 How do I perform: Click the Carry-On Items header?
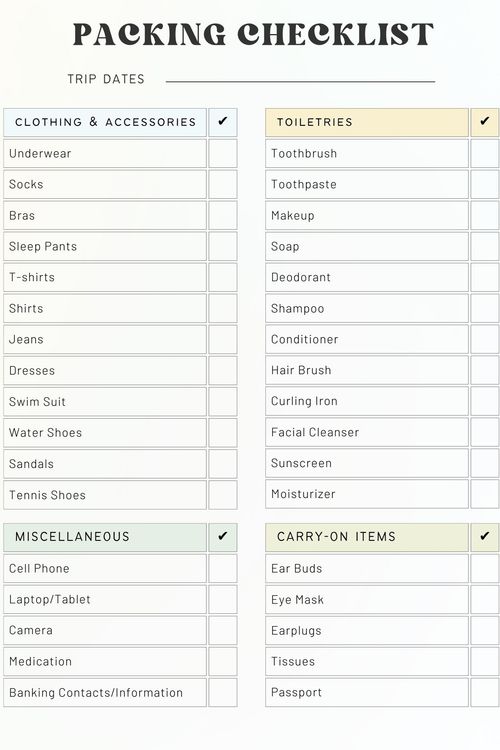coord(367,538)
